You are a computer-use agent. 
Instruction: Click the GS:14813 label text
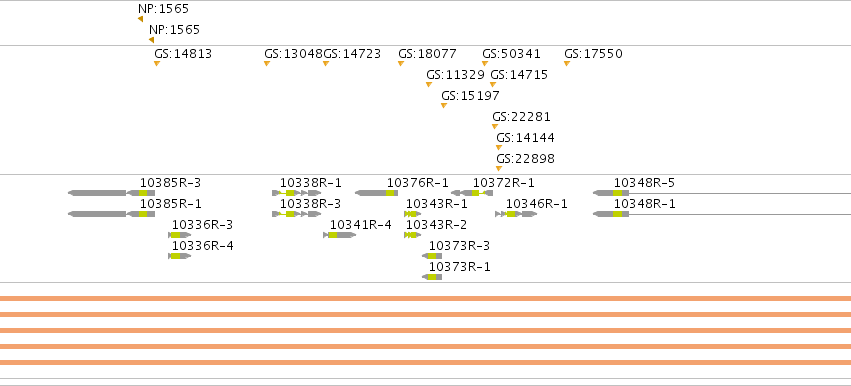[x=183, y=54]
